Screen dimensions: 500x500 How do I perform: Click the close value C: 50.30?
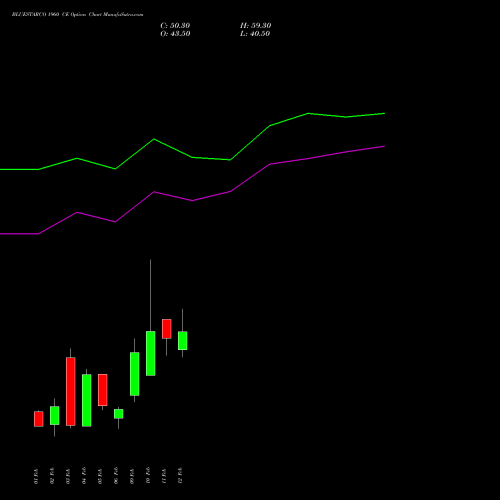[175, 26]
